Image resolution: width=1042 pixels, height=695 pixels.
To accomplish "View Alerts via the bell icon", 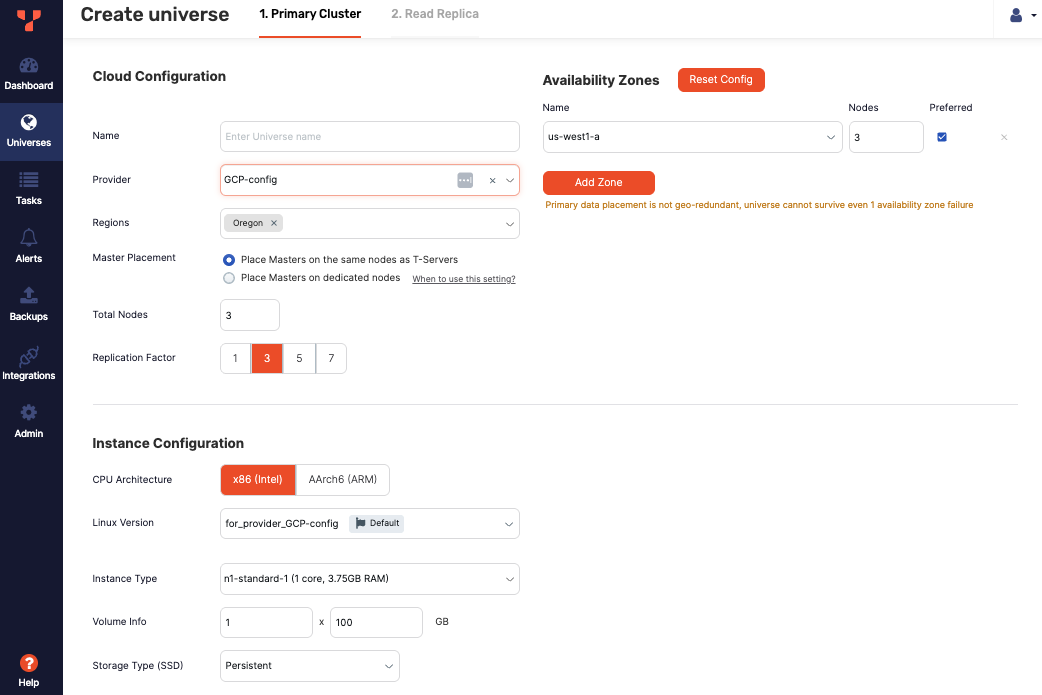I will tap(30, 247).
